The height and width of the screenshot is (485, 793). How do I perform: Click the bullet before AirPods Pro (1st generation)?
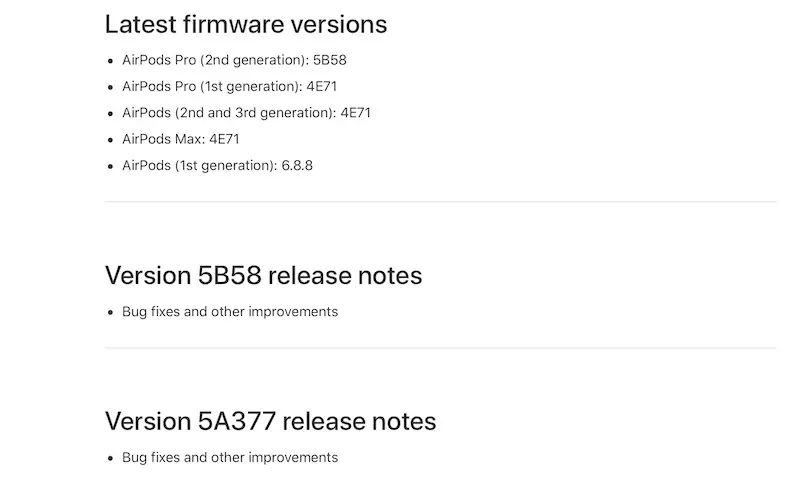110,87
